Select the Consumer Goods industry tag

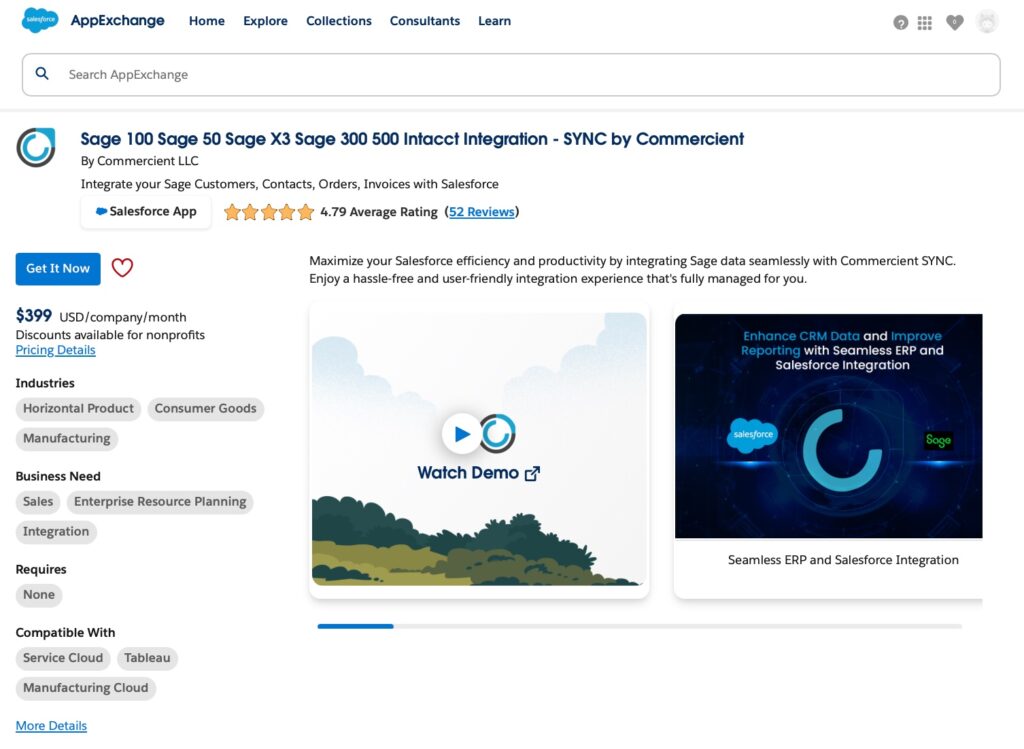[x=206, y=409]
